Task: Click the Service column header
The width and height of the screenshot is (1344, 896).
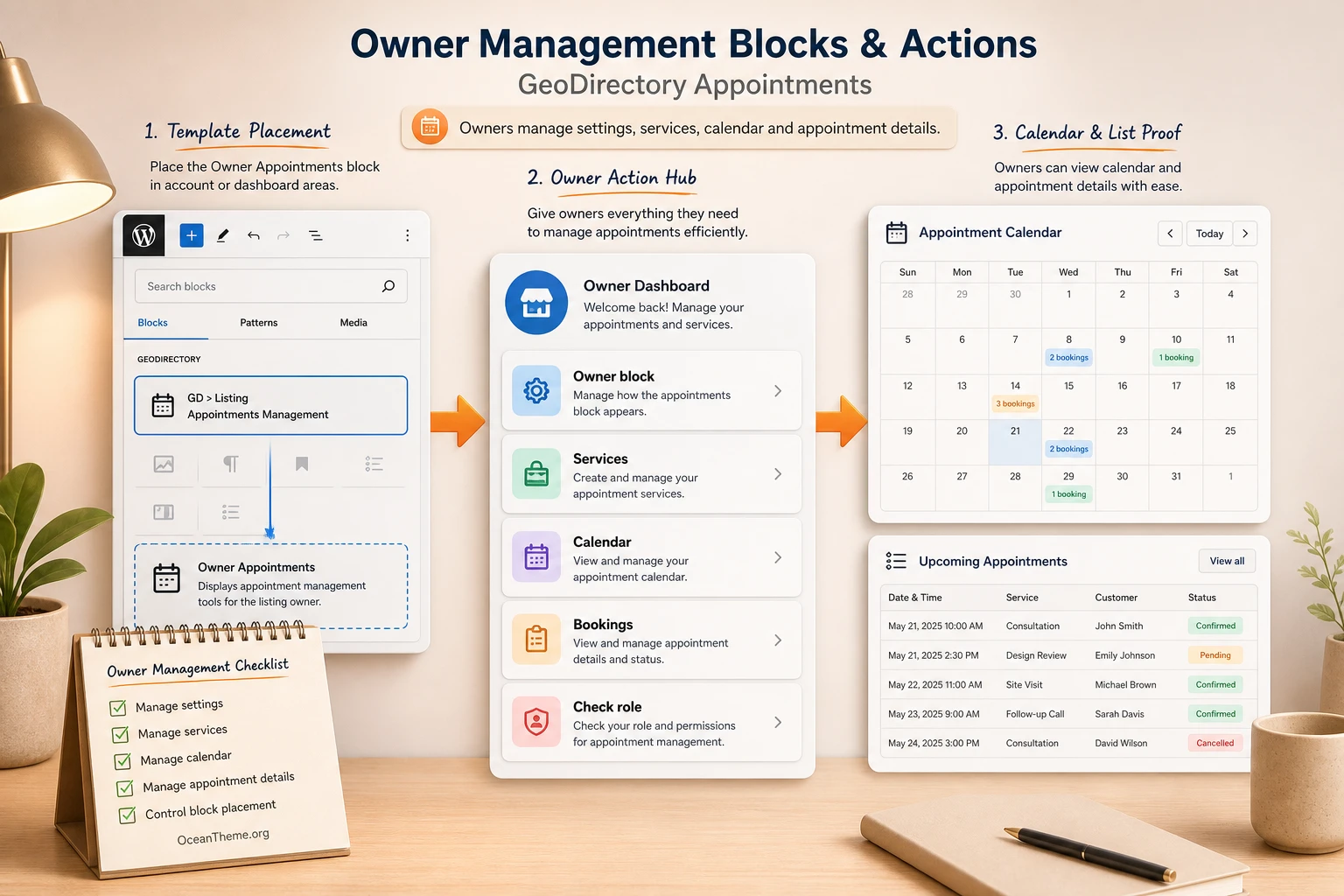Action: (1022, 598)
